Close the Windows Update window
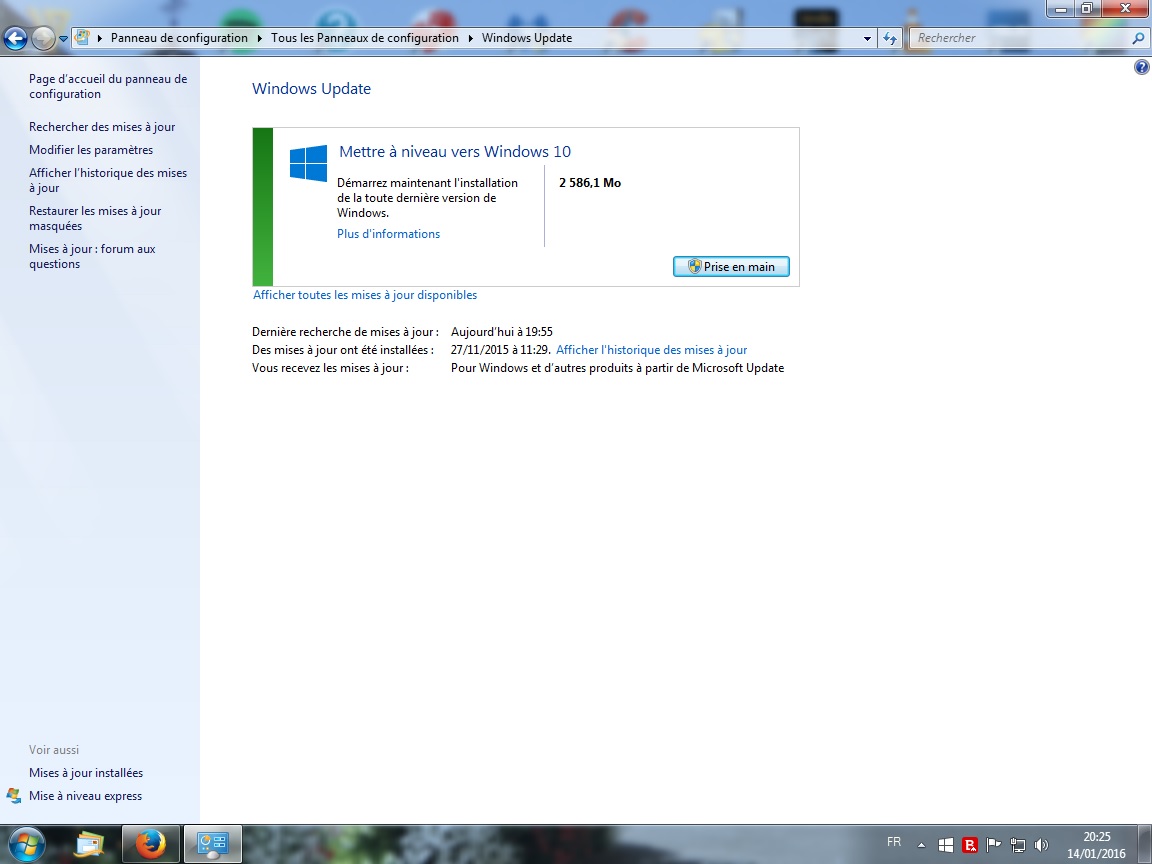Image resolution: width=1152 pixels, height=864 pixels. pos(1125,9)
